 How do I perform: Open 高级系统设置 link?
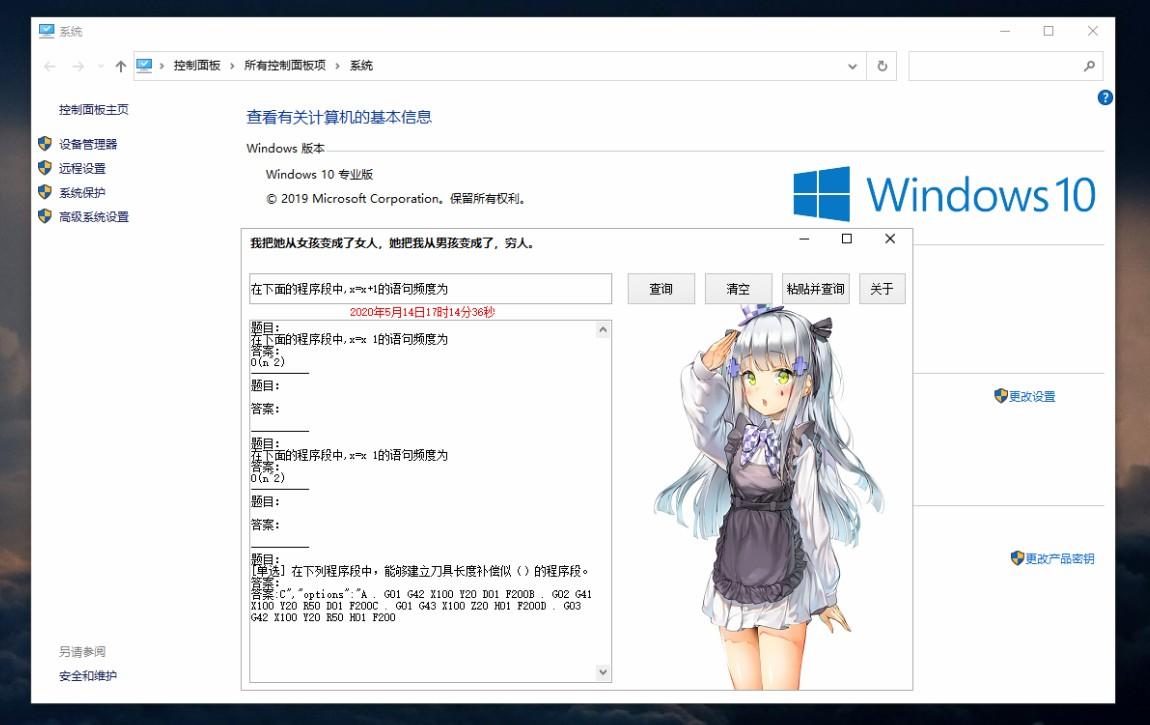(x=94, y=217)
